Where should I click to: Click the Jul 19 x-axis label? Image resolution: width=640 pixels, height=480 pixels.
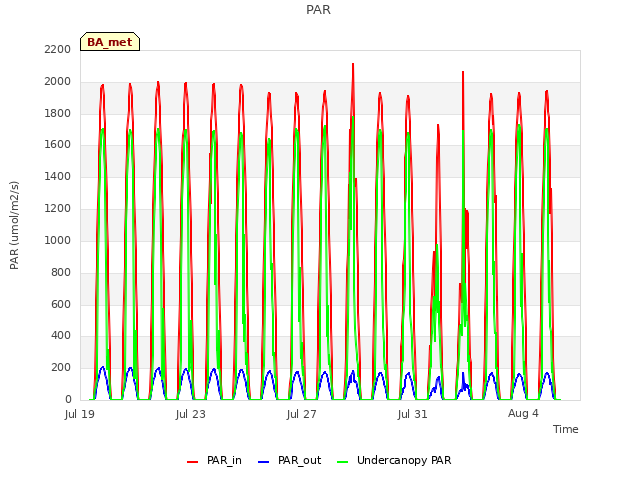coord(80,414)
